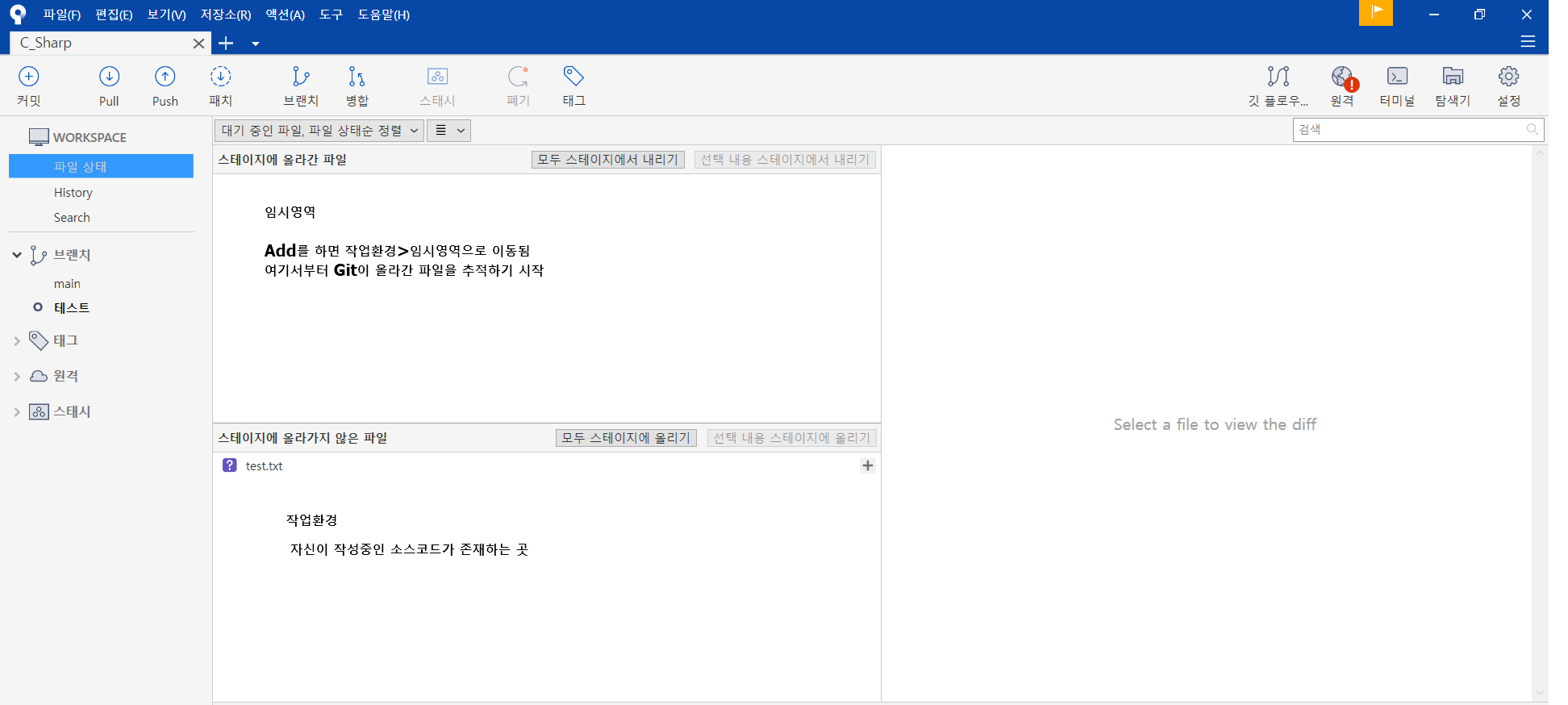Image resolution: width=1568 pixels, height=705 pixels.
Task: Select 파일 상태 in the workspace sidebar
Action: point(101,166)
